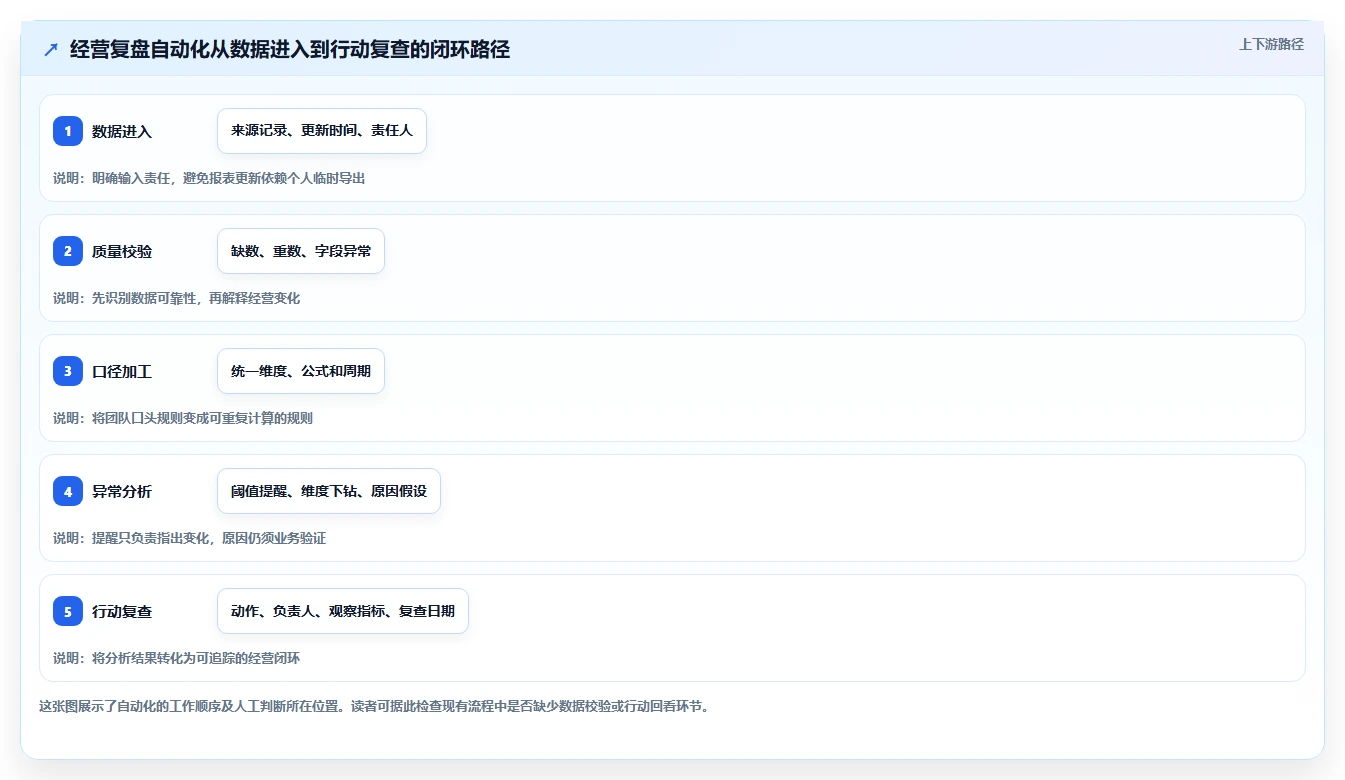Click the arrow icon beside the title
The image size is (1345, 780).
point(51,50)
